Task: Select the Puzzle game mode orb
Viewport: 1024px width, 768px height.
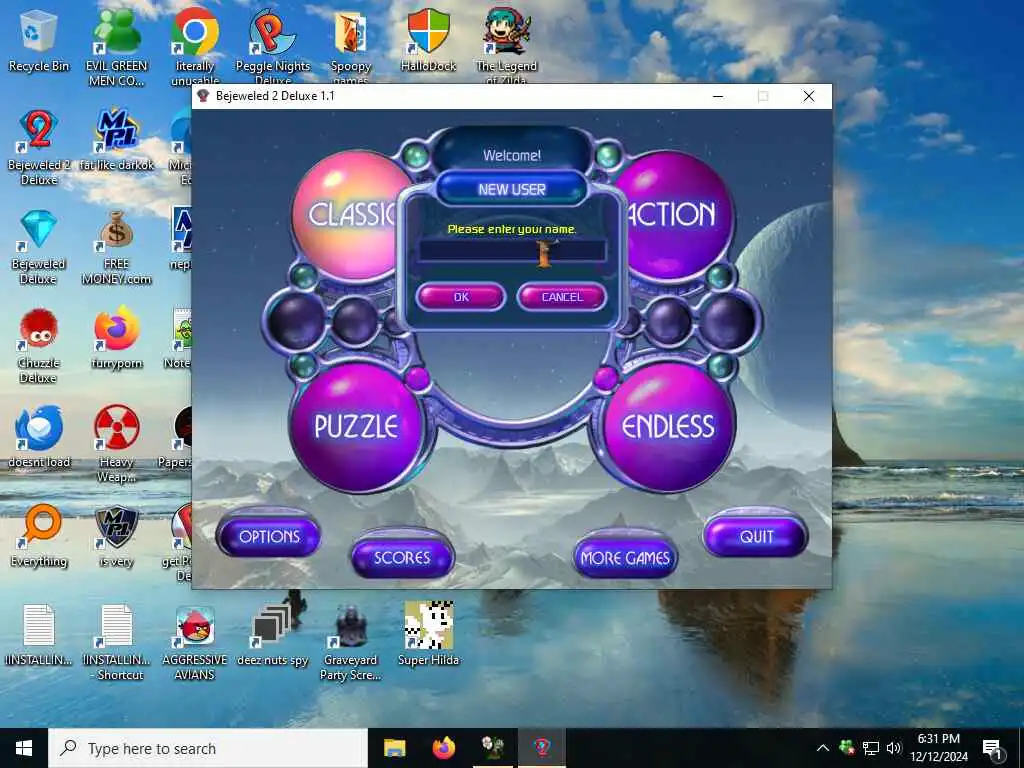Action: [x=356, y=426]
